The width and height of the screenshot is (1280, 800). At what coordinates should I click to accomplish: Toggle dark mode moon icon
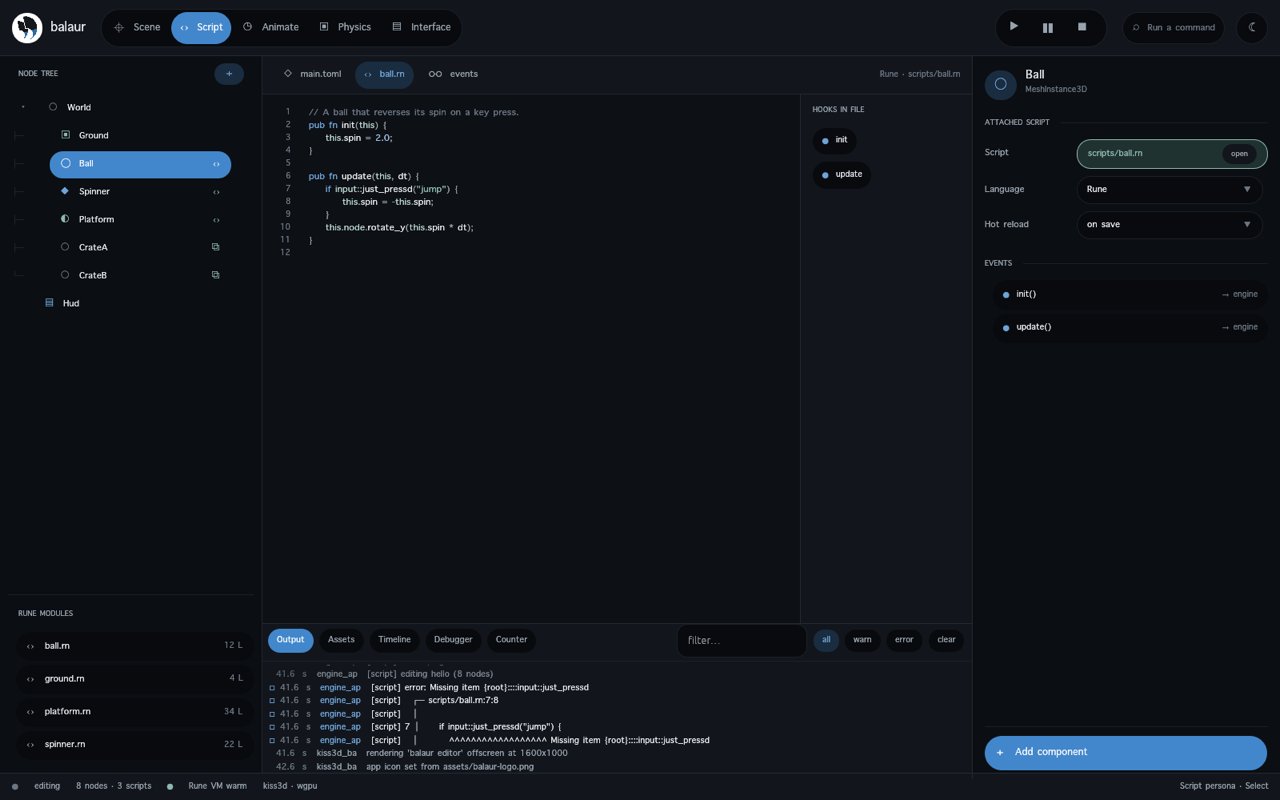(x=1252, y=28)
